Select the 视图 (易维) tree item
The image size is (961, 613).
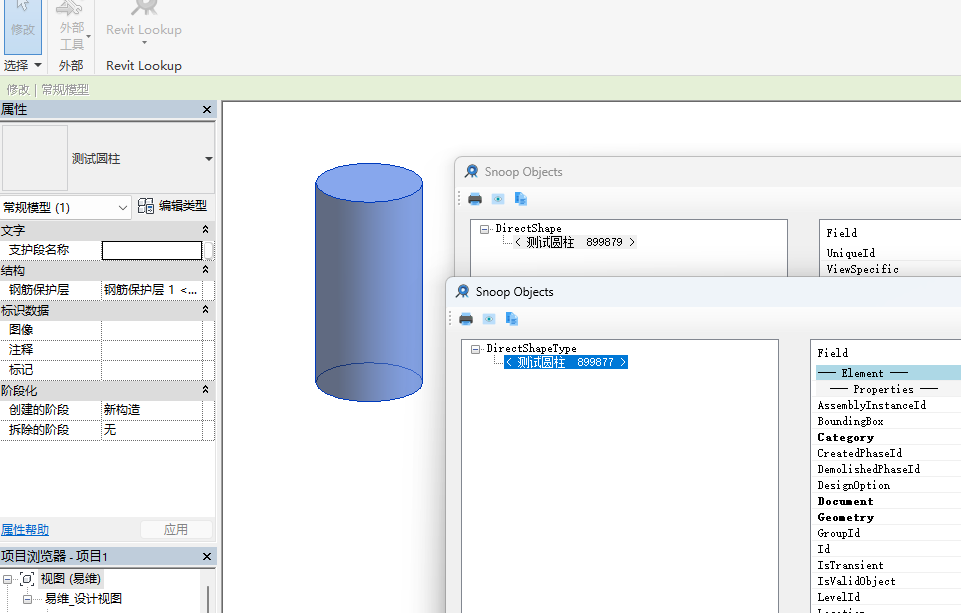tap(70, 579)
